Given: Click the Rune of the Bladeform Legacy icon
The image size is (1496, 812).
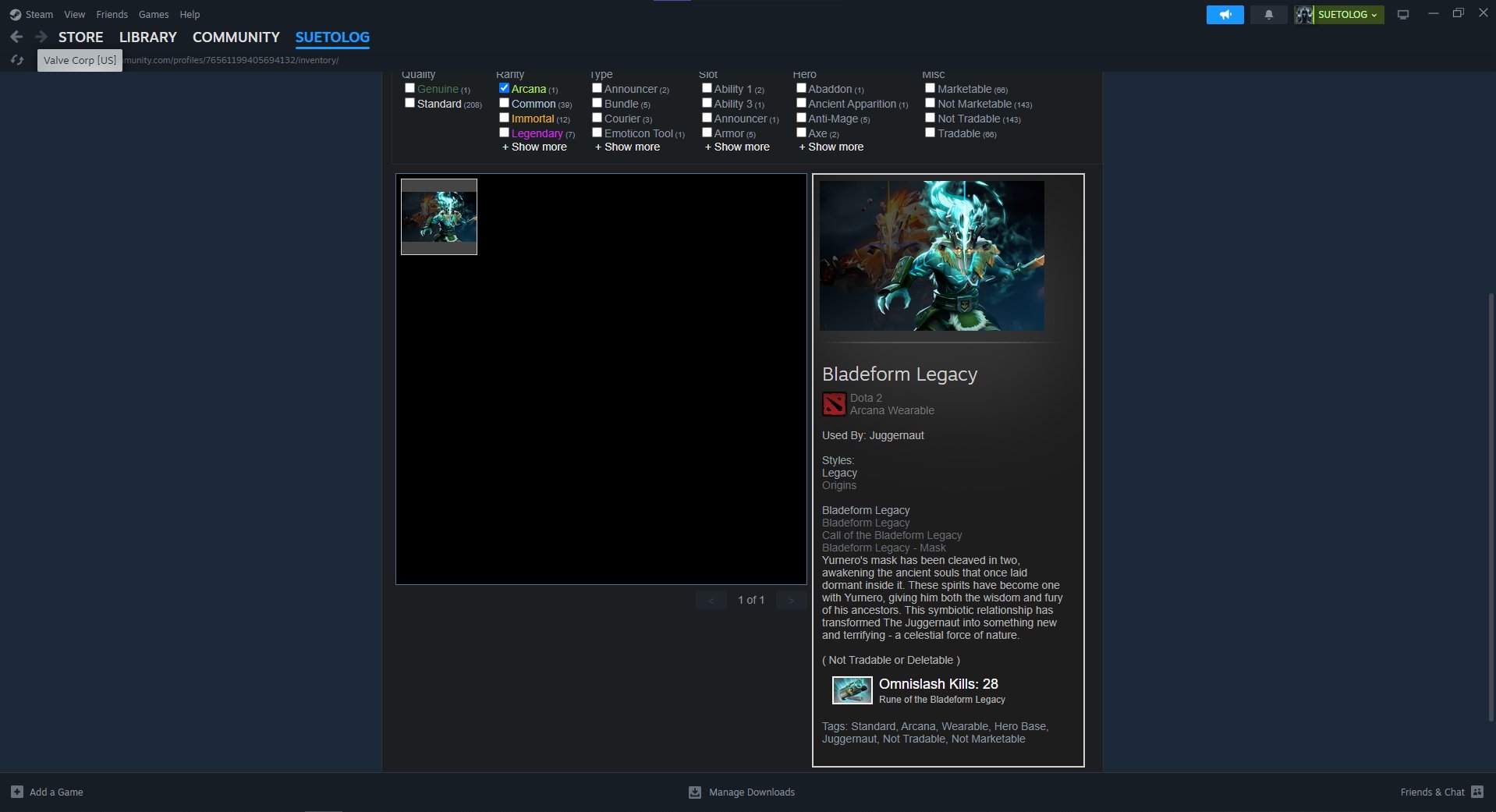Looking at the screenshot, I should [x=852, y=690].
